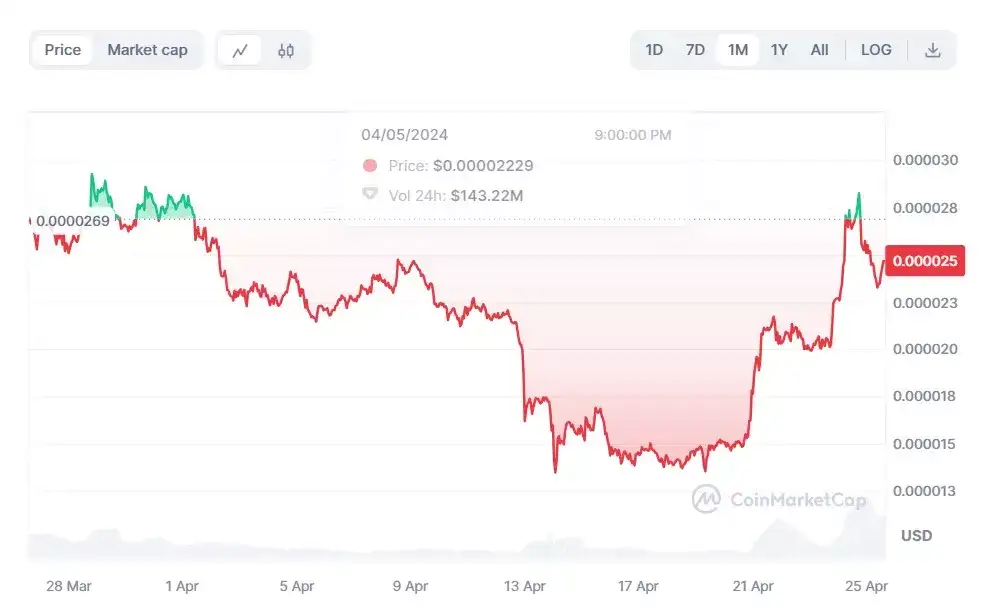Show All time price history
This screenshot has width=984, height=616.
pyautogui.click(x=819, y=50)
